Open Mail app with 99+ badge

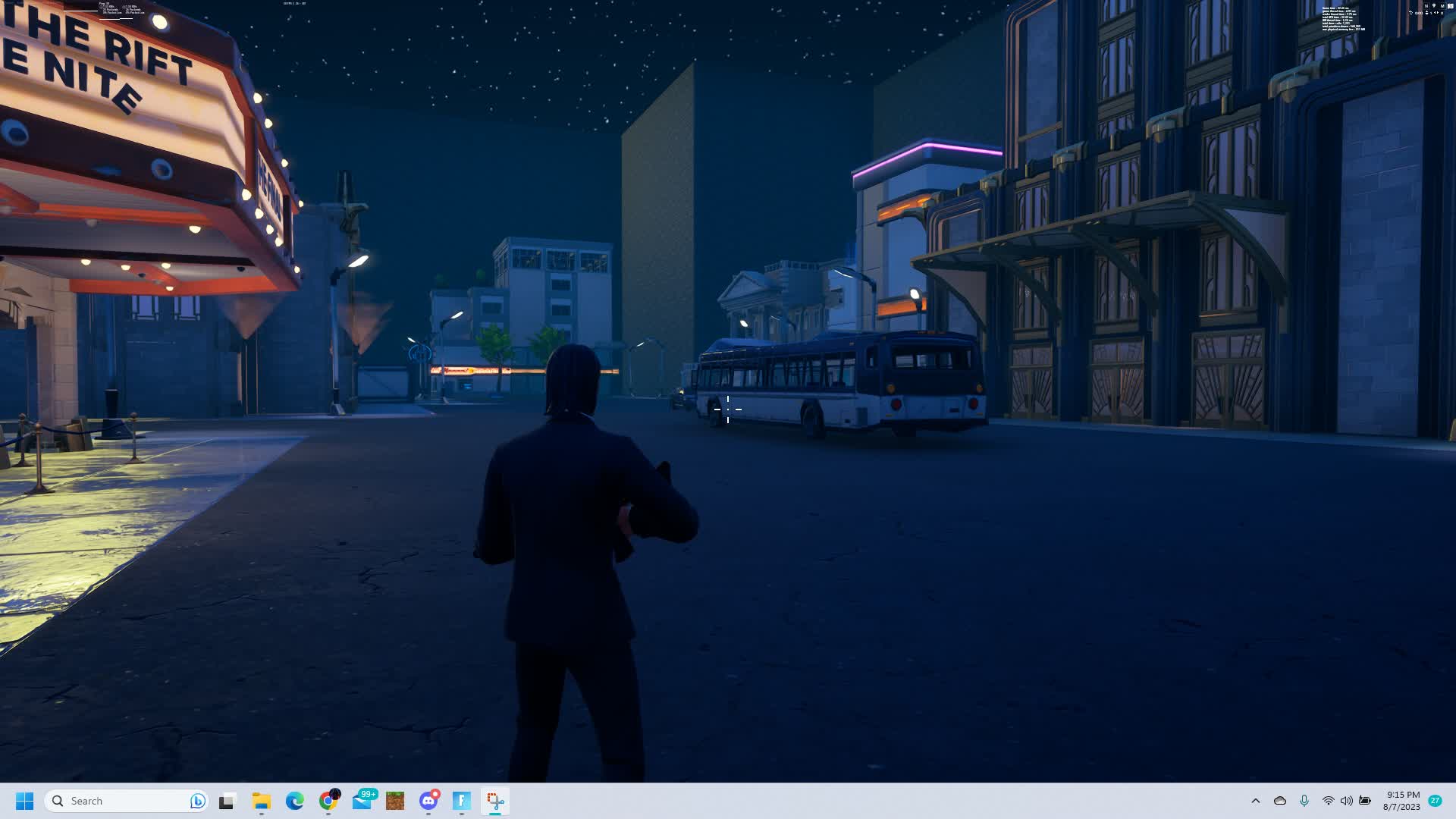point(362,801)
